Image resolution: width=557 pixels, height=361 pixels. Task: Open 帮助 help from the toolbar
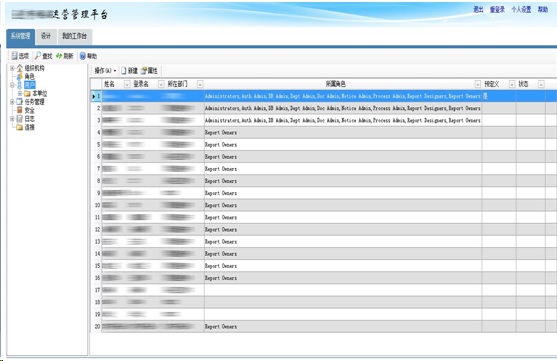[x=82, y=56]
